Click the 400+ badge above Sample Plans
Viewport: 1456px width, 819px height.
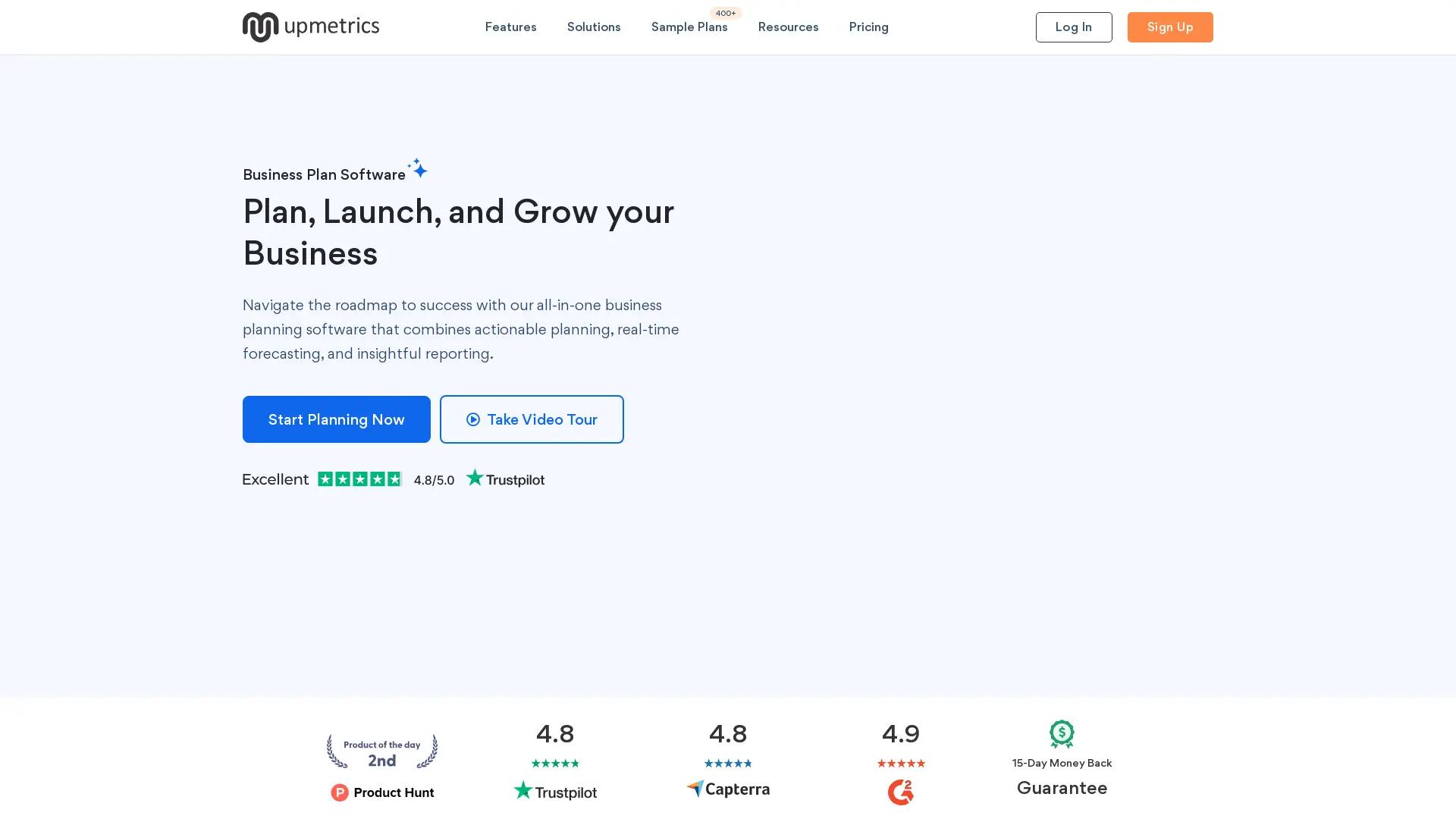pyautogui.click(x=725, y=13)
